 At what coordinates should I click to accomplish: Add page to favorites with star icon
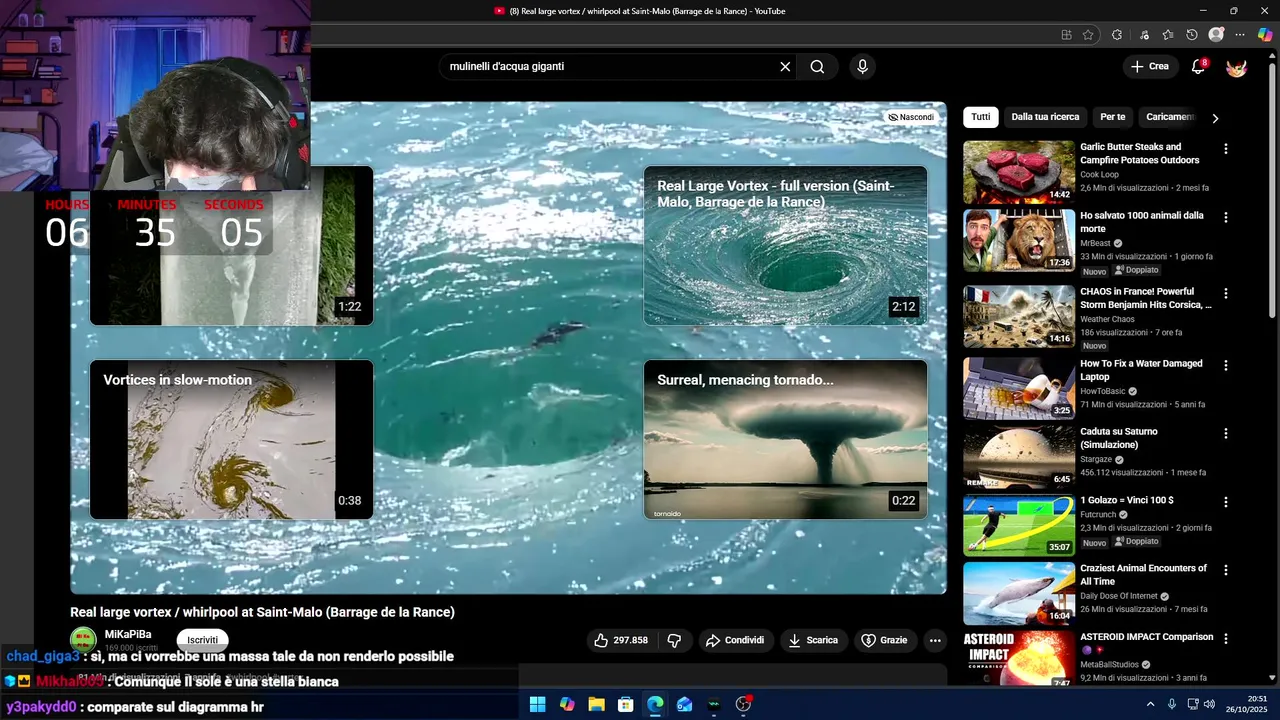(x=1088, y=35)
